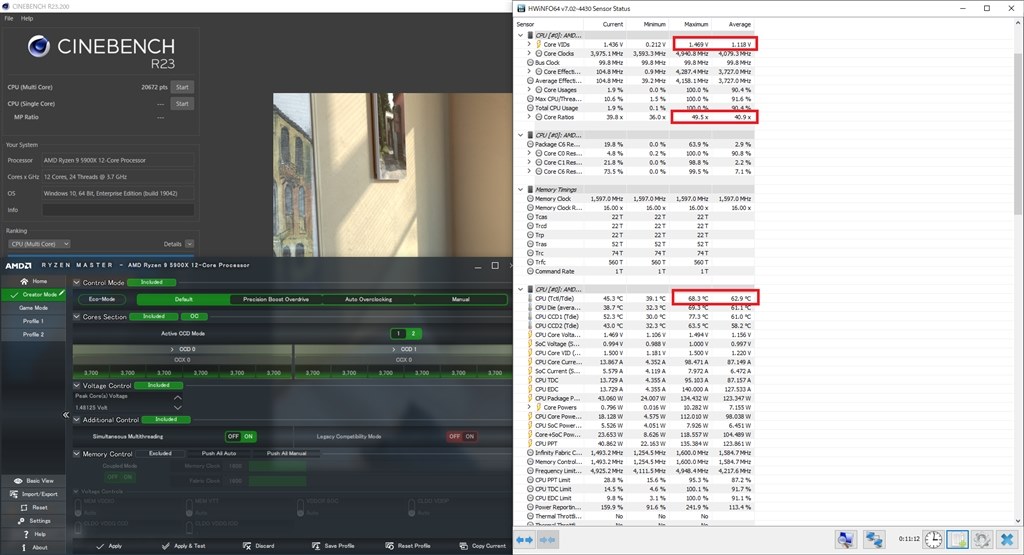Click HWiNFO vertical scrollbar thumb

tap(1017, 134)
